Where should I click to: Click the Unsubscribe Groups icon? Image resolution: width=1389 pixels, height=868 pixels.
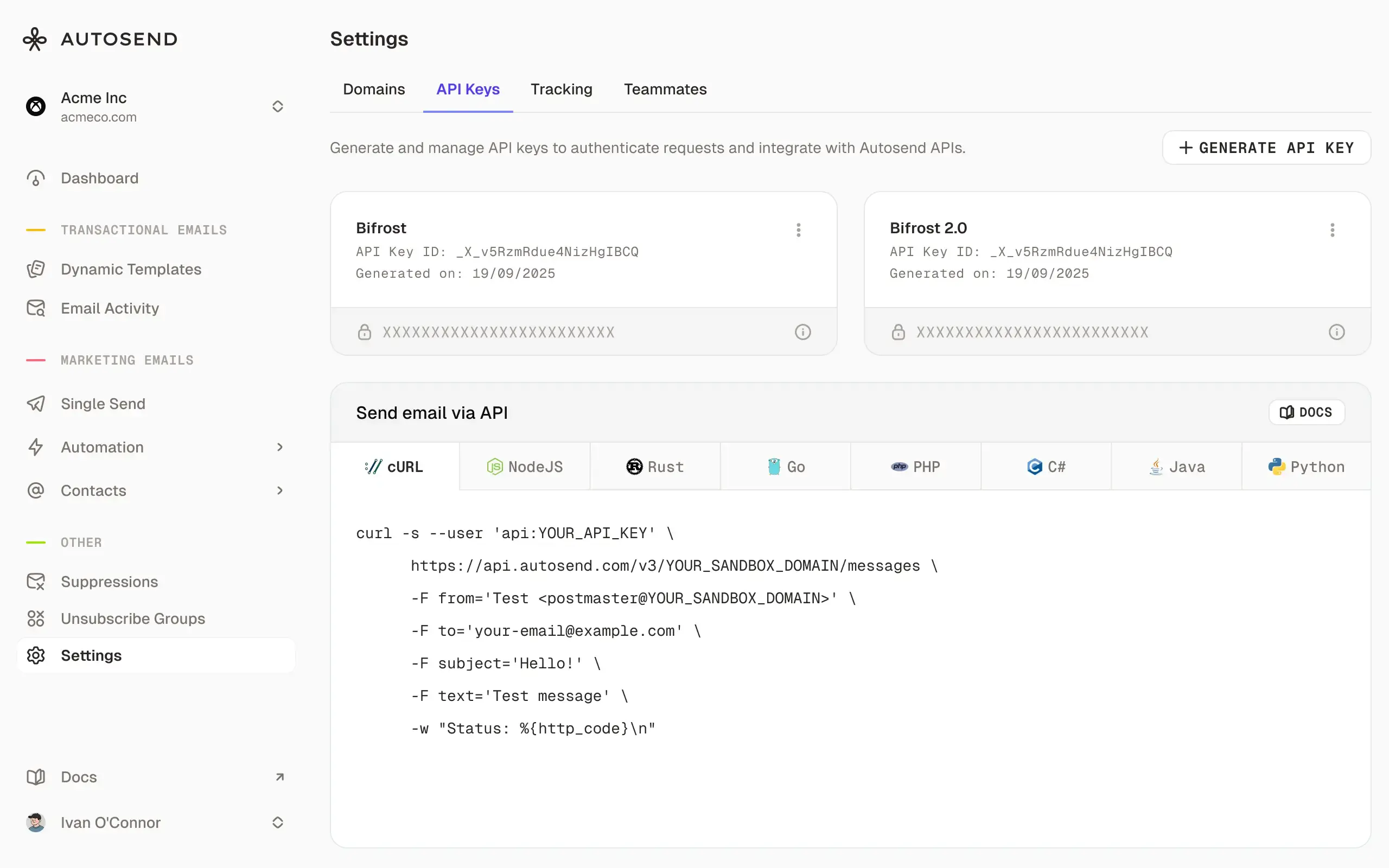point(36,618)
